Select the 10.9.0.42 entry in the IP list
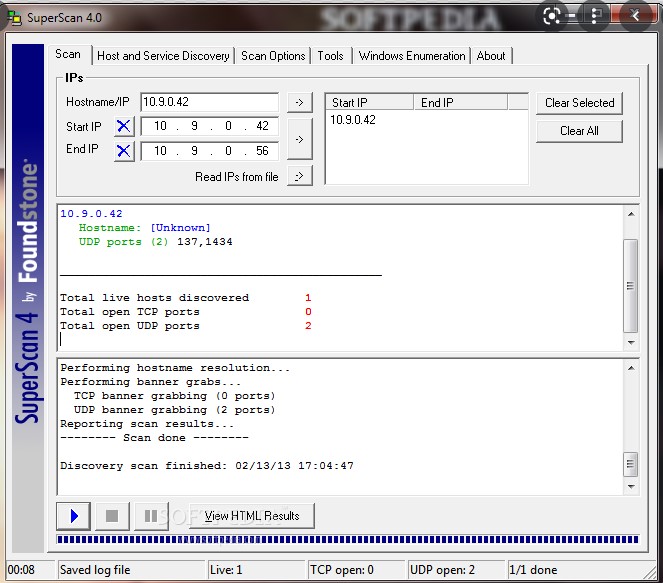Viewport: 663px width, 583px height. click(353, 120)
